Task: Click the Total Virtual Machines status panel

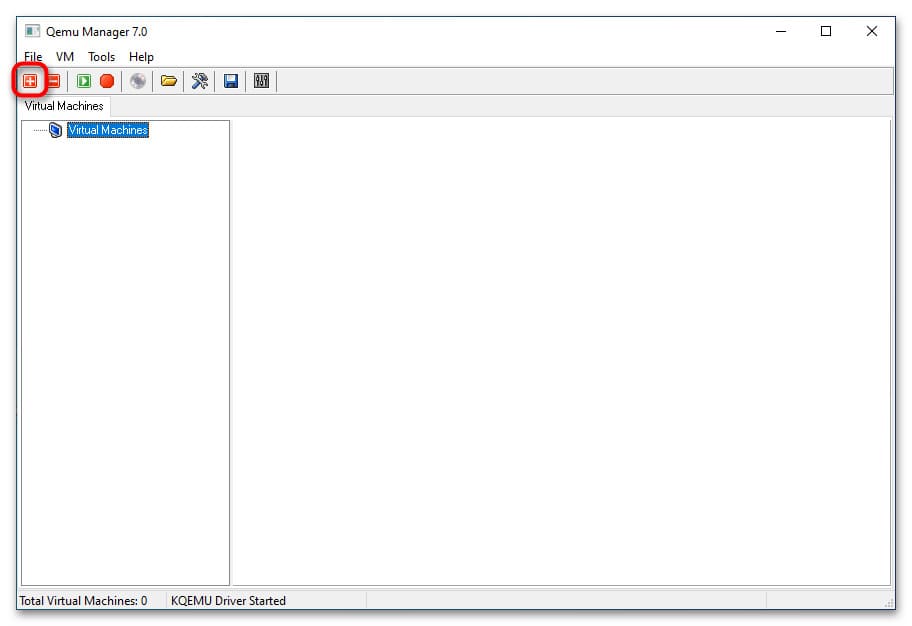Action: coord(83,601)
